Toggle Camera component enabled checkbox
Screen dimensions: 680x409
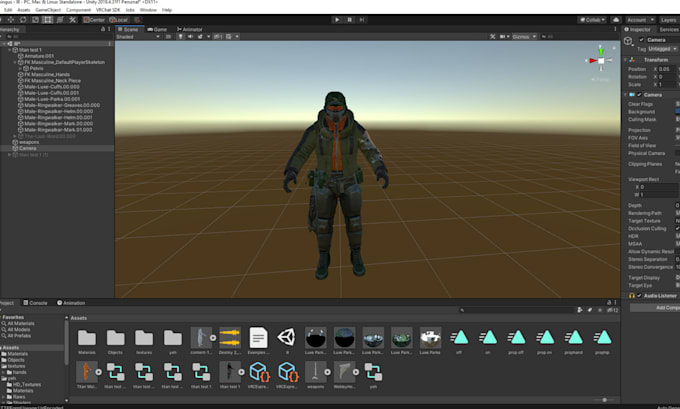(x=639, y=95)
